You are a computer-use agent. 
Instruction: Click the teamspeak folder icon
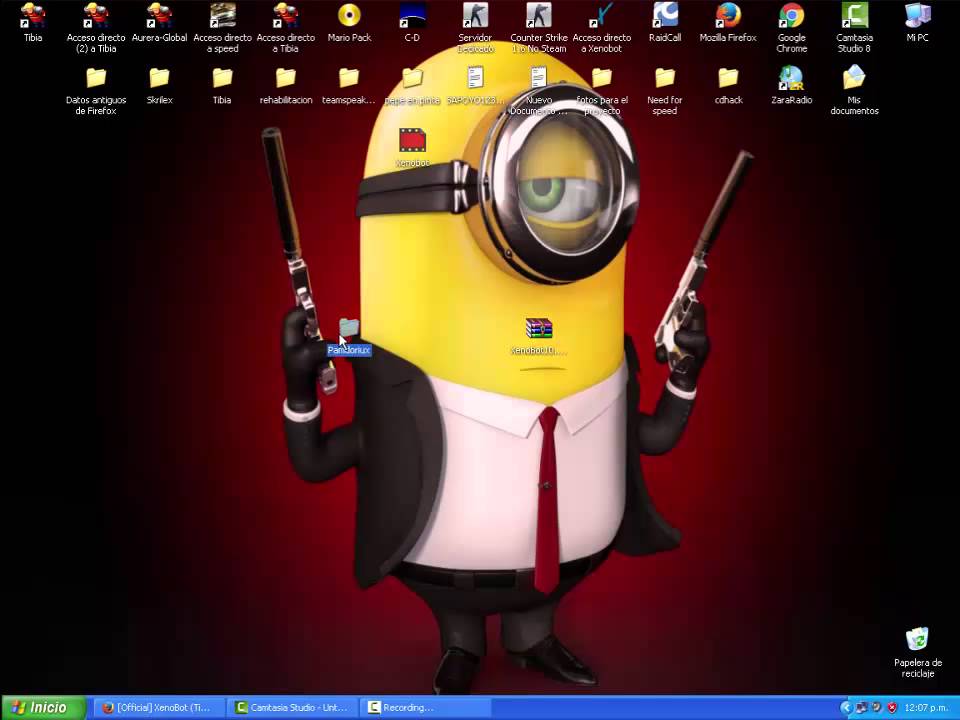pyautogui.click(x=349, y=78)
